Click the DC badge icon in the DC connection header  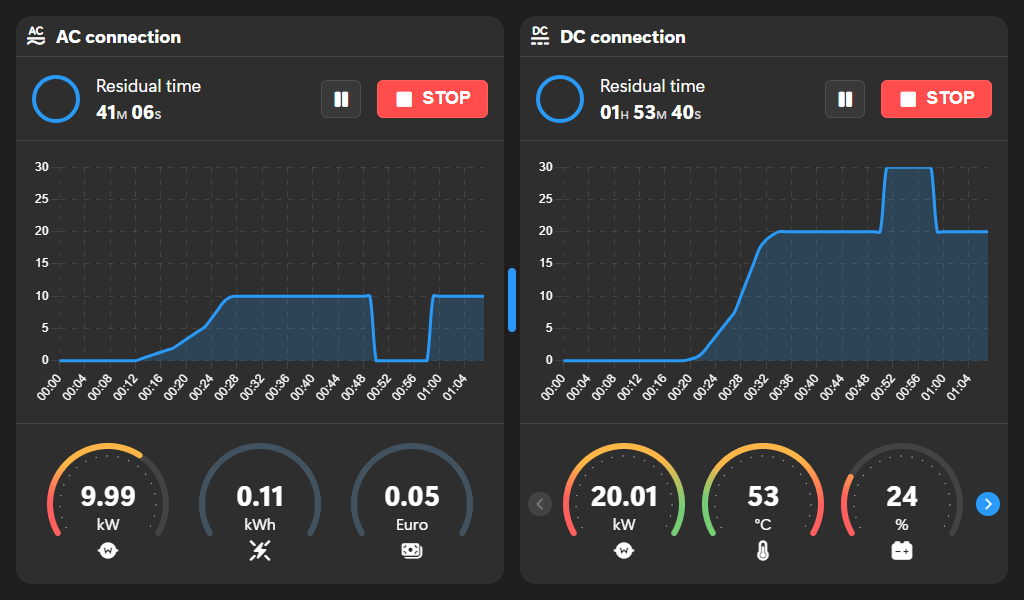pos(539,35)
